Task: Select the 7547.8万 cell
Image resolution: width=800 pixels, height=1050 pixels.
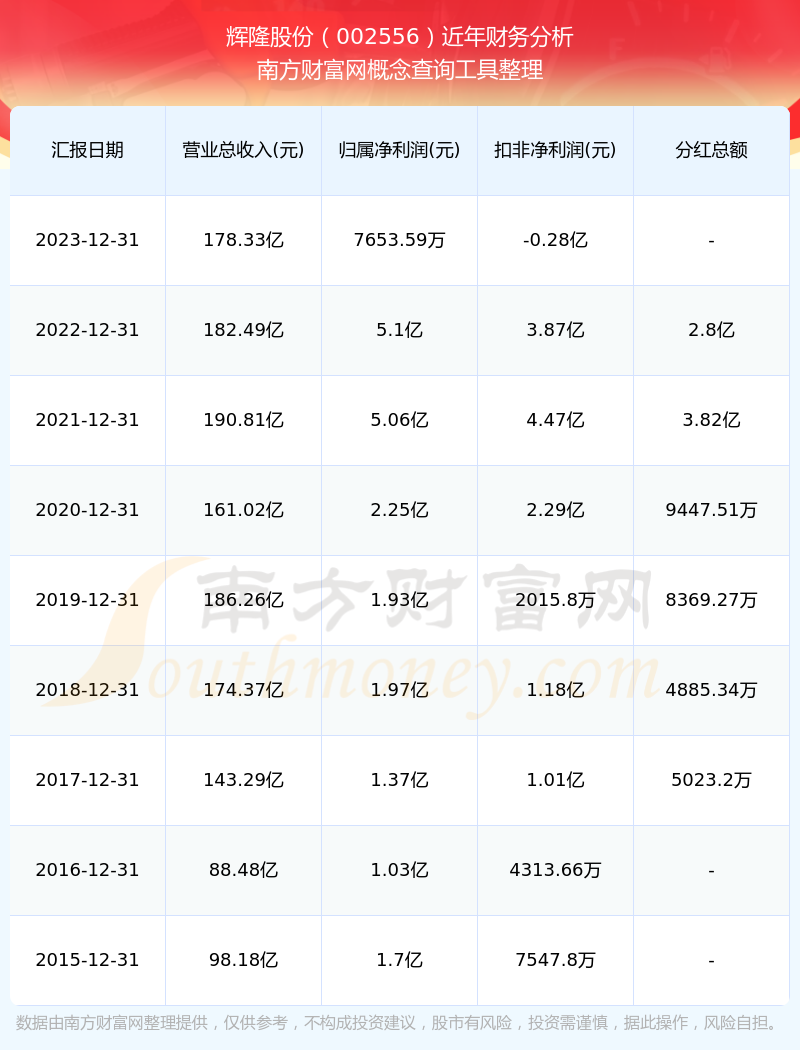Action: 556,960
